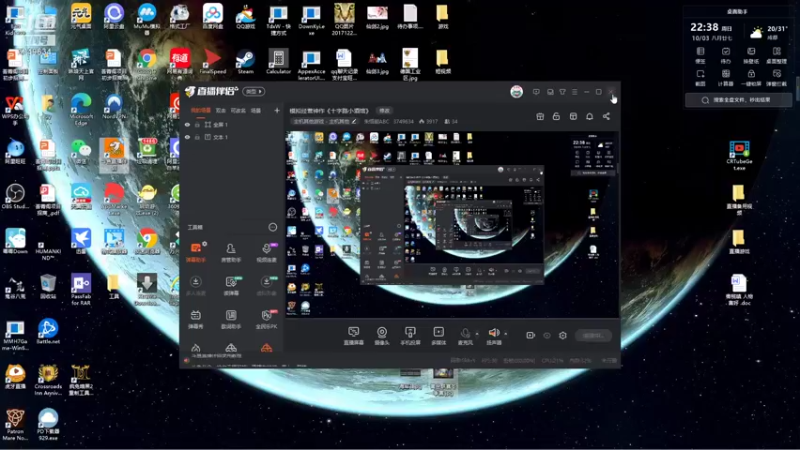Open the 读弹幕 tool with the green badge
The height and width of the screenshot is (450, 800).
coord(231,286)
